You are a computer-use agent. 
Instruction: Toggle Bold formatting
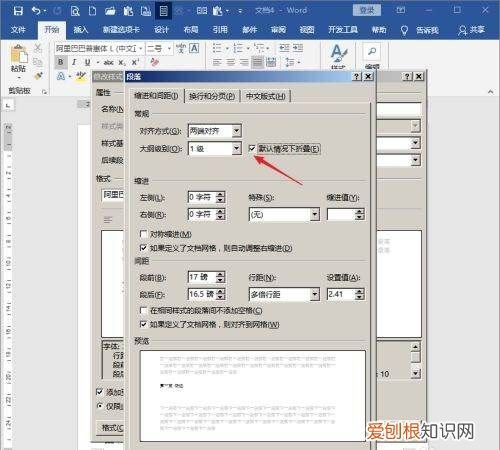(x=60, y=62)
